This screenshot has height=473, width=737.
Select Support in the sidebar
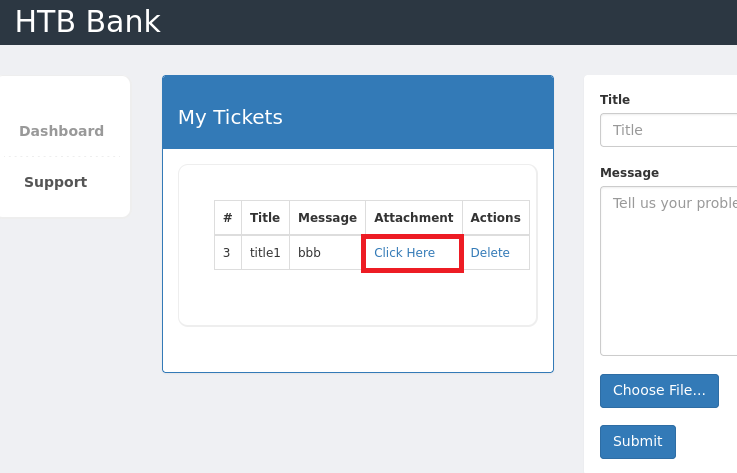click(x=56, y=182)
